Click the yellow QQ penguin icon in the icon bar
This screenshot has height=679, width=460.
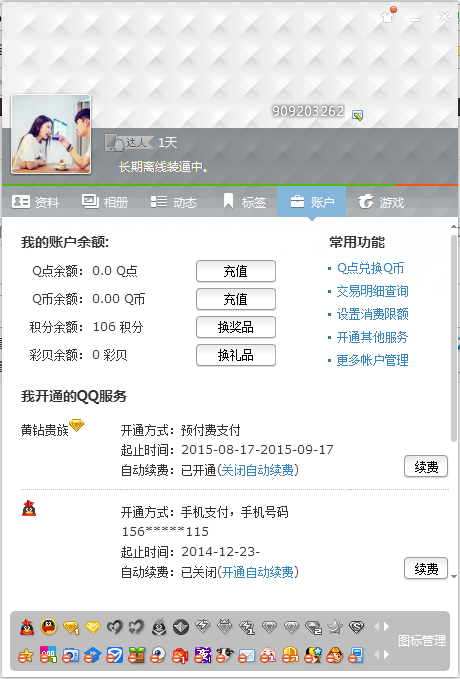[49, 627]
